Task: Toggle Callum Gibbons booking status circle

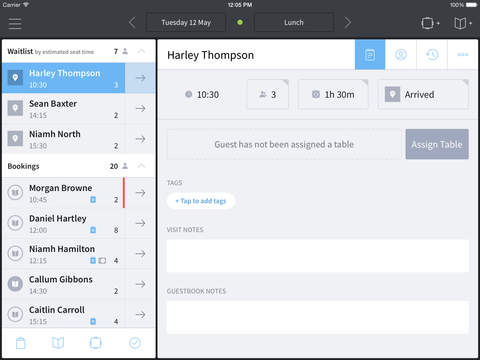Action: 15,284
